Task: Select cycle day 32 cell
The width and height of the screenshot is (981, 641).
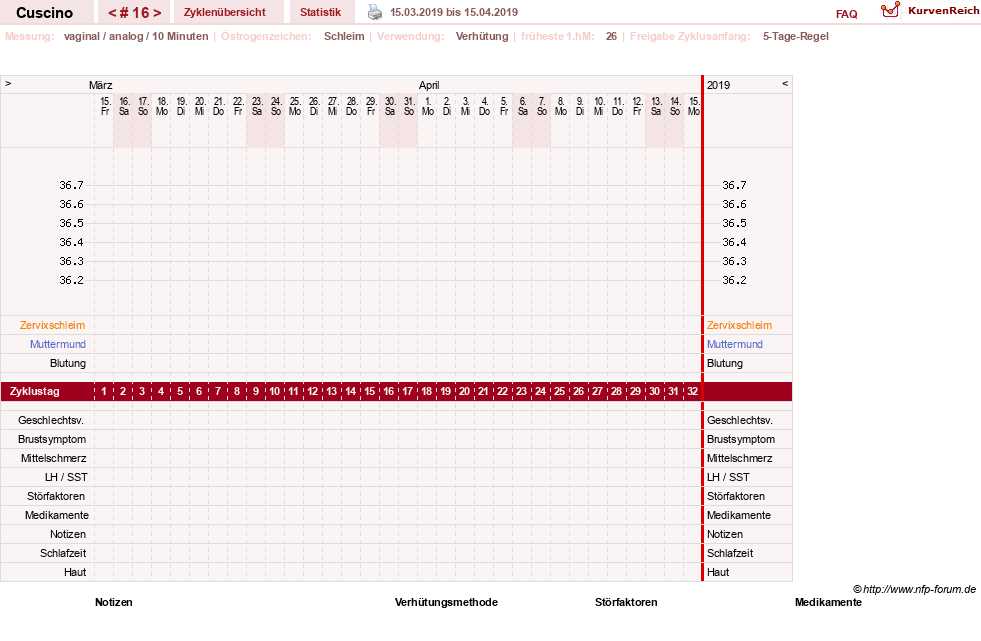Action: (x=693, y=391)
